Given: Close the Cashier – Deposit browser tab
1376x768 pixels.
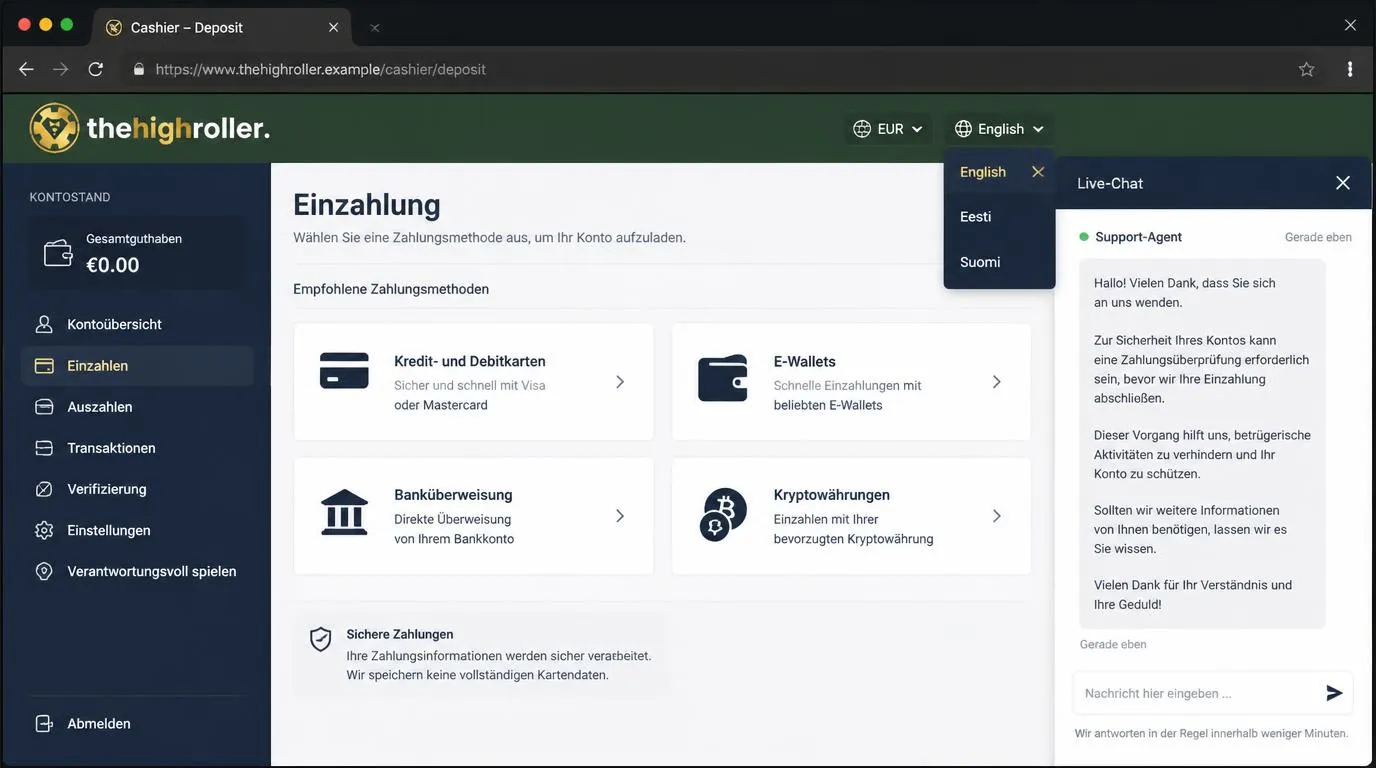Looking at the screenshot, I should pos(334,27).
